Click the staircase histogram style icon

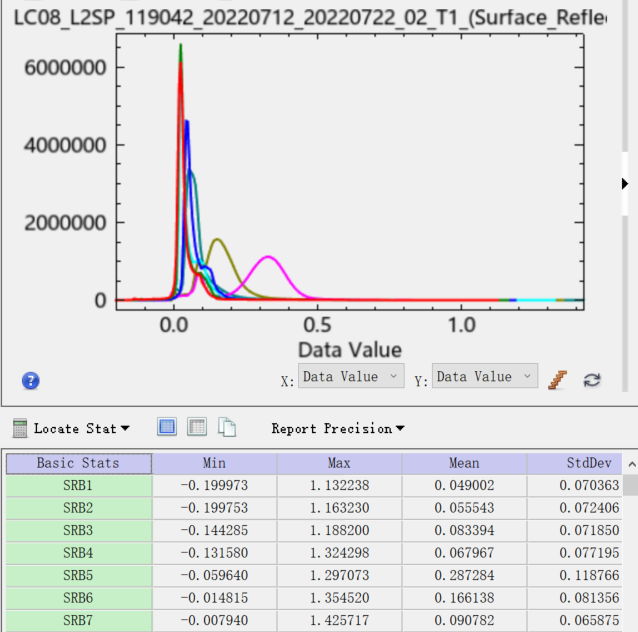557,380
